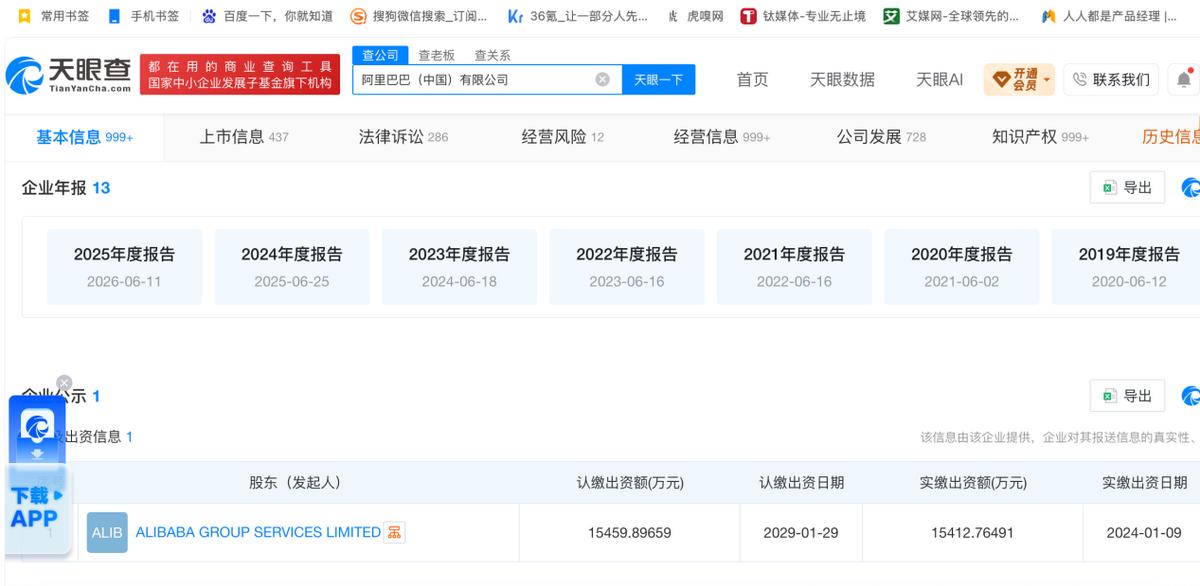This screenshot has height=586, width=1200.
Task: Open the 百度一下，你就知道 bookmark
Action: coord(267,16)
